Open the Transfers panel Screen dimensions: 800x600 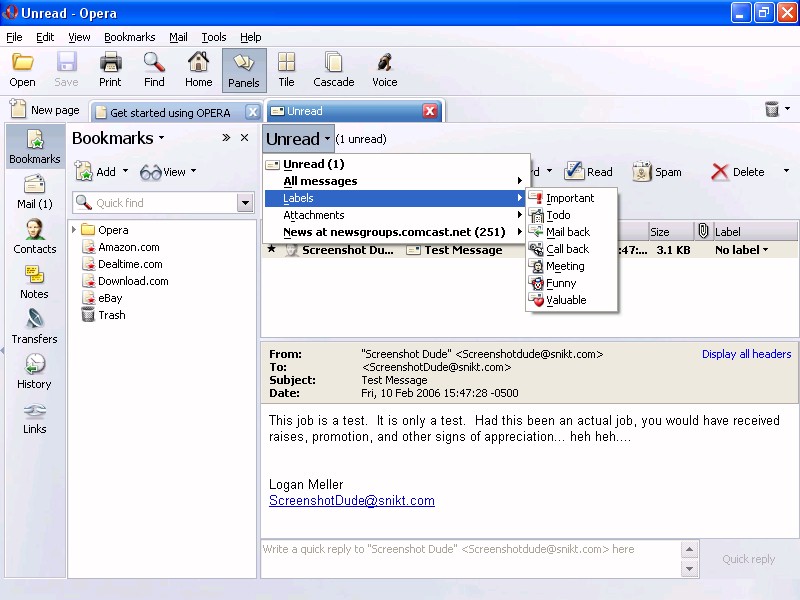(x=34, y=327)
